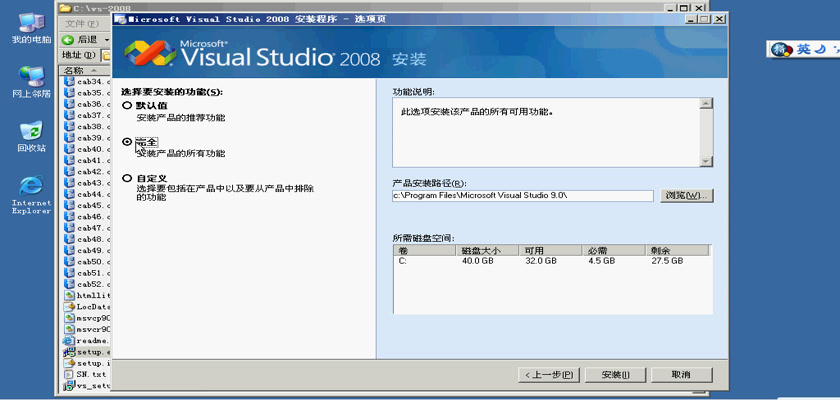840x400 pixels.
Task: Select cab46 file icon in Explorer
Action: (x=69, y=216)
